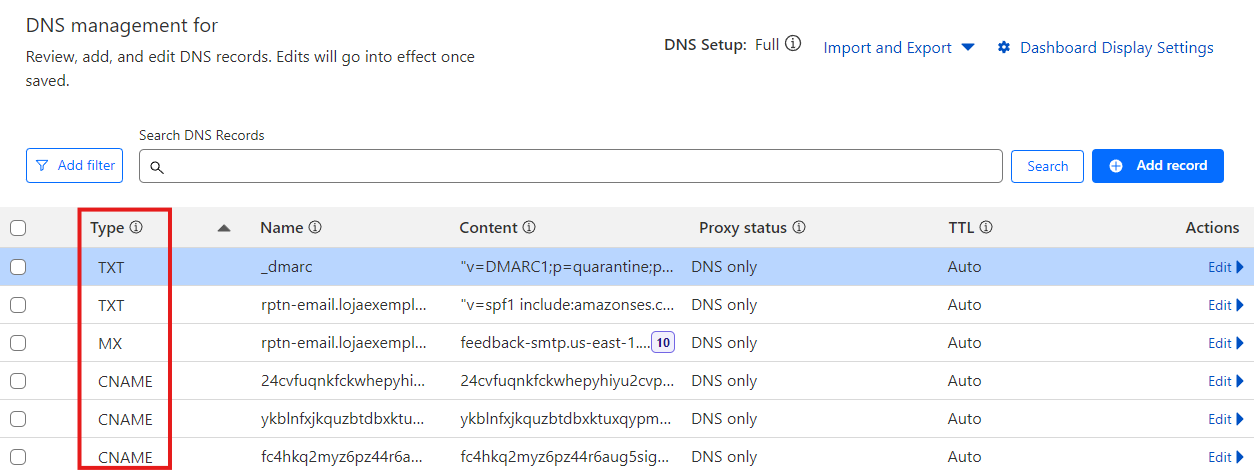Expand Edit for the fc4hkq2myz6pz44r6a CNAME record

point(1225,457)
